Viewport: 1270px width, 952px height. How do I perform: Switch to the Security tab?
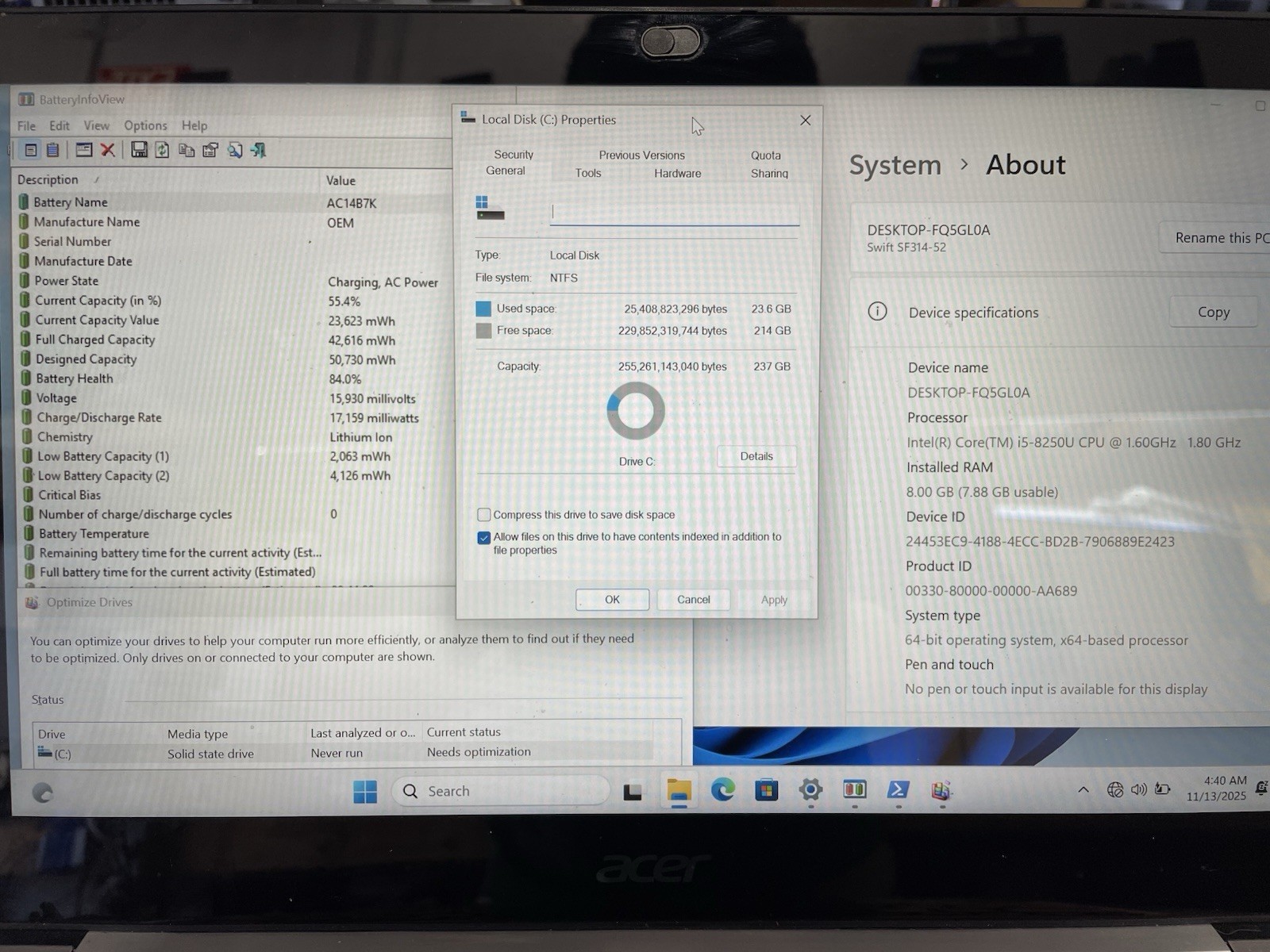pyautogui.click(x=514, y=155)
